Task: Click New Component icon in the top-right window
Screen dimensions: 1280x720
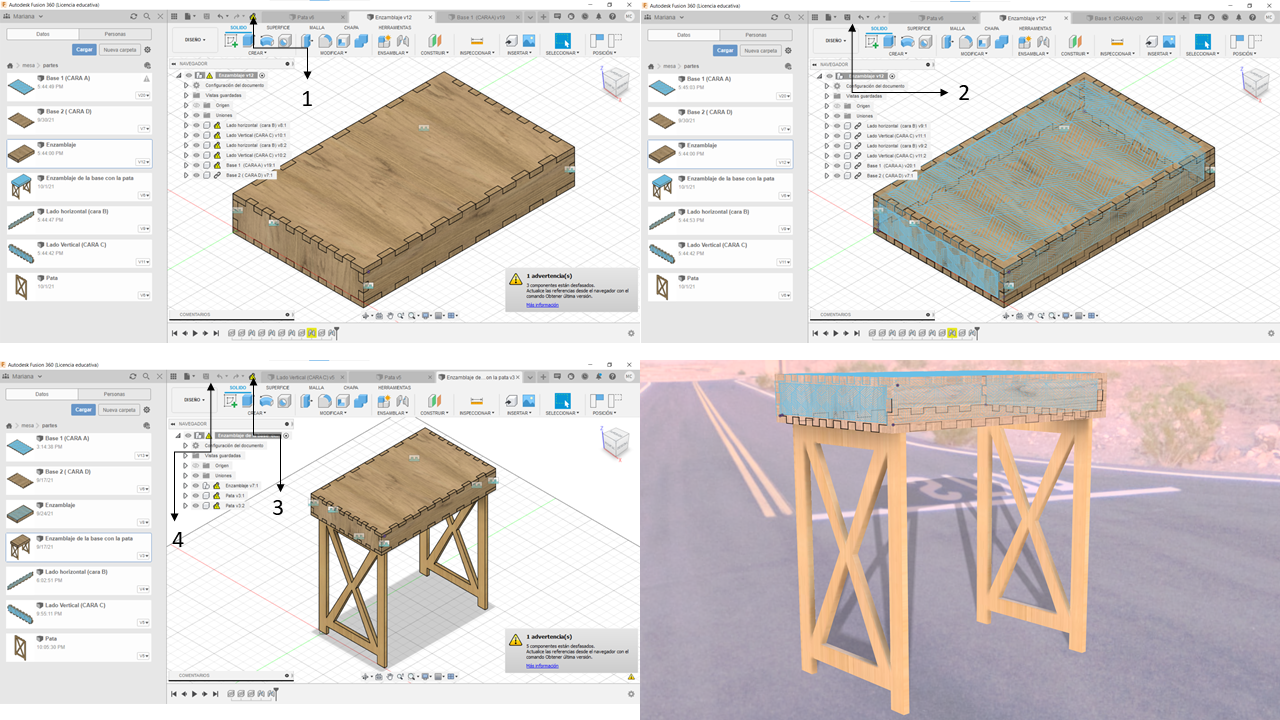Action: click(x=1026, y=41)
